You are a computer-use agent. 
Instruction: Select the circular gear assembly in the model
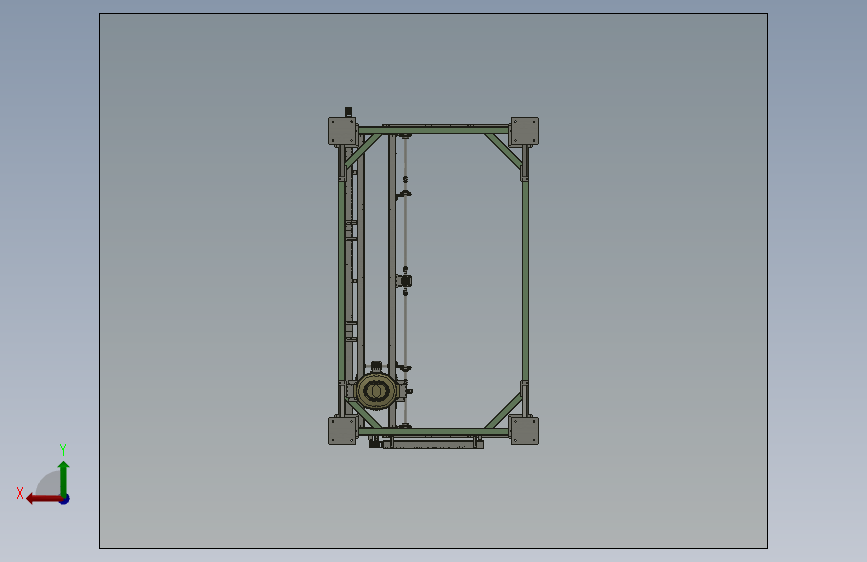coord(377,391)
